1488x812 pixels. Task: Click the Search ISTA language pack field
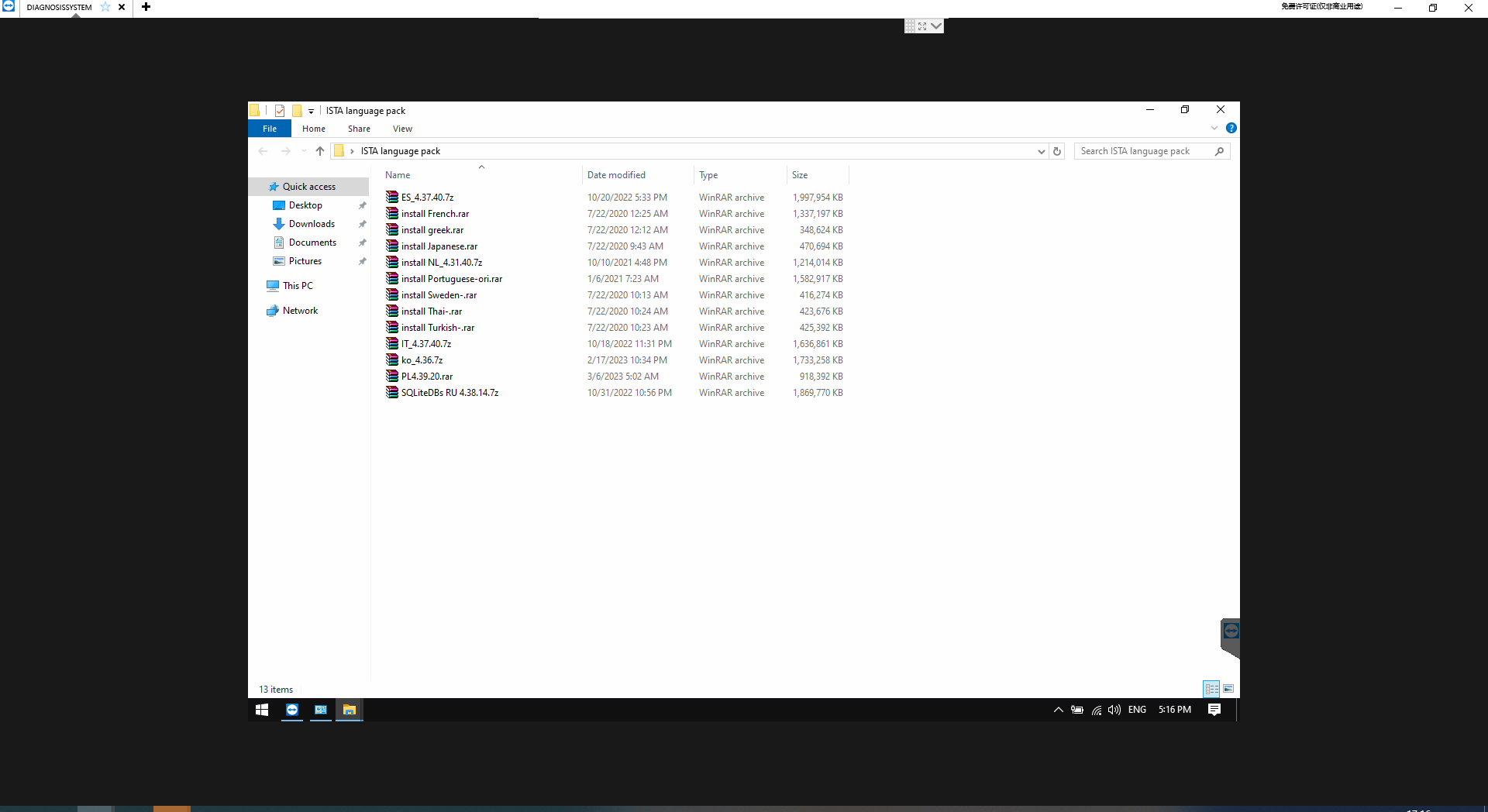coord(1143,151)
